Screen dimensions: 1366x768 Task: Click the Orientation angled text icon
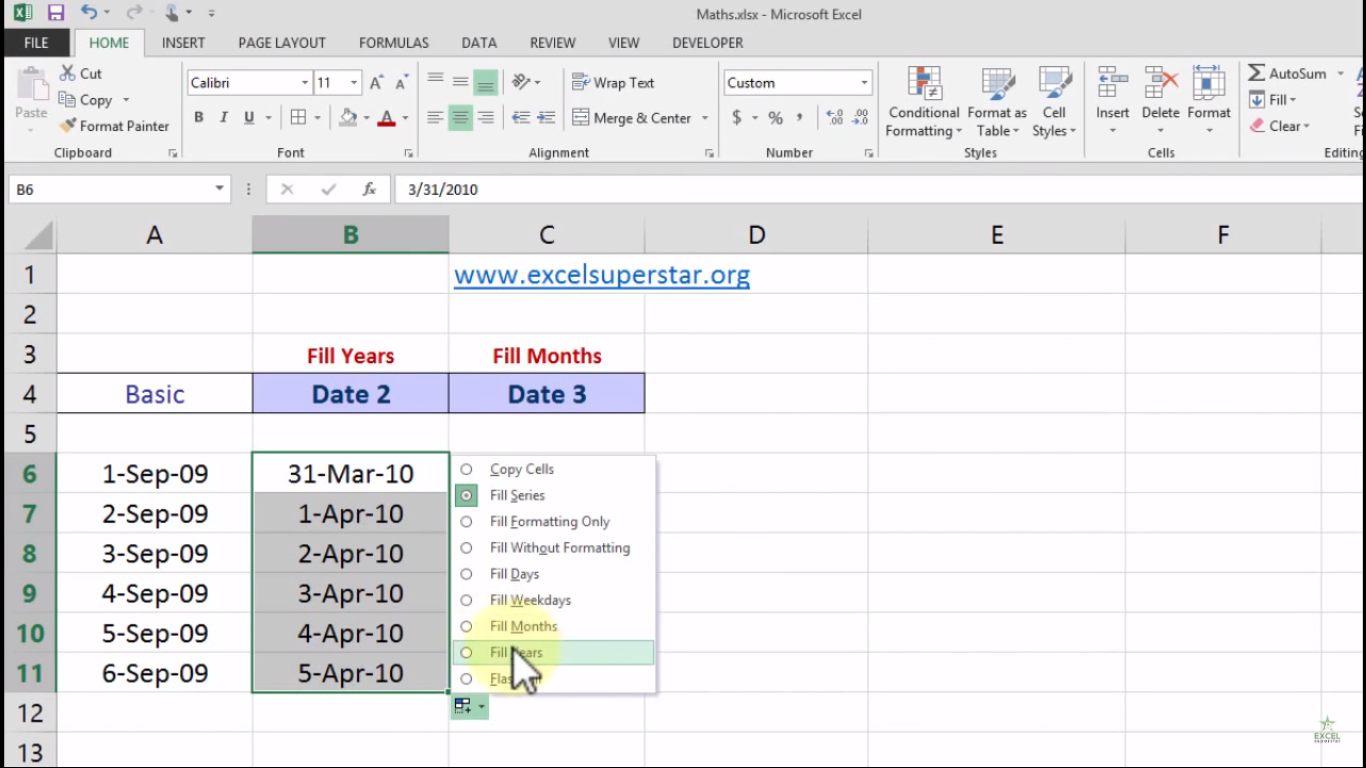tap(521, 82)
